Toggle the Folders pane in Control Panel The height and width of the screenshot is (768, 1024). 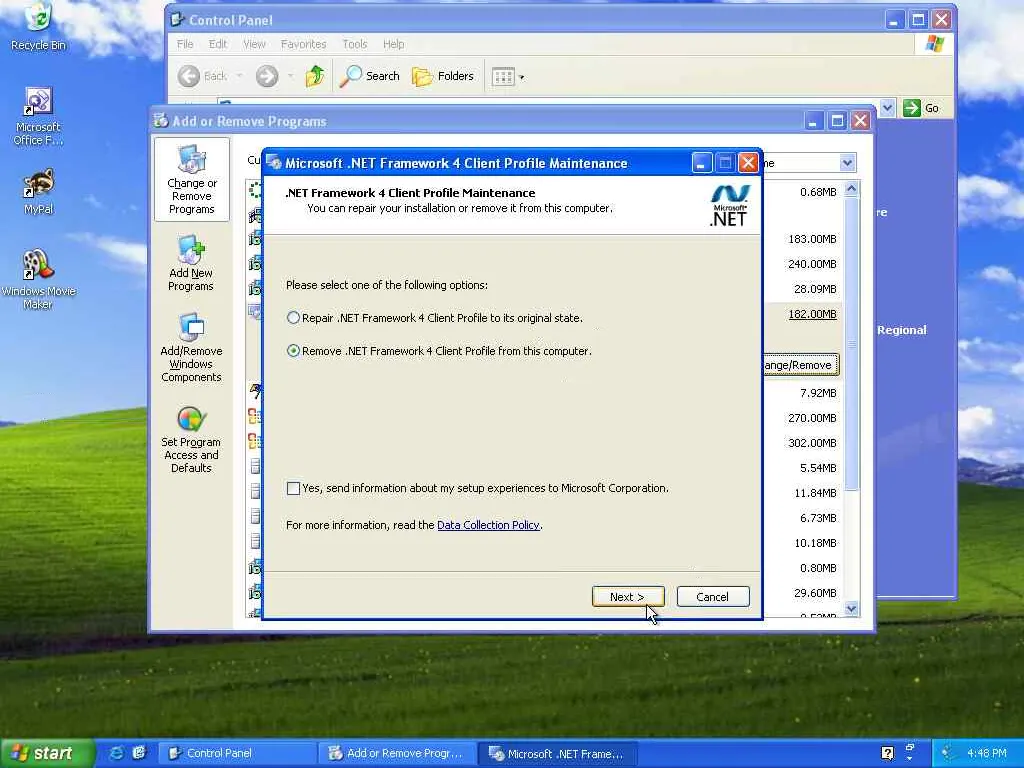tap(443, 76)
